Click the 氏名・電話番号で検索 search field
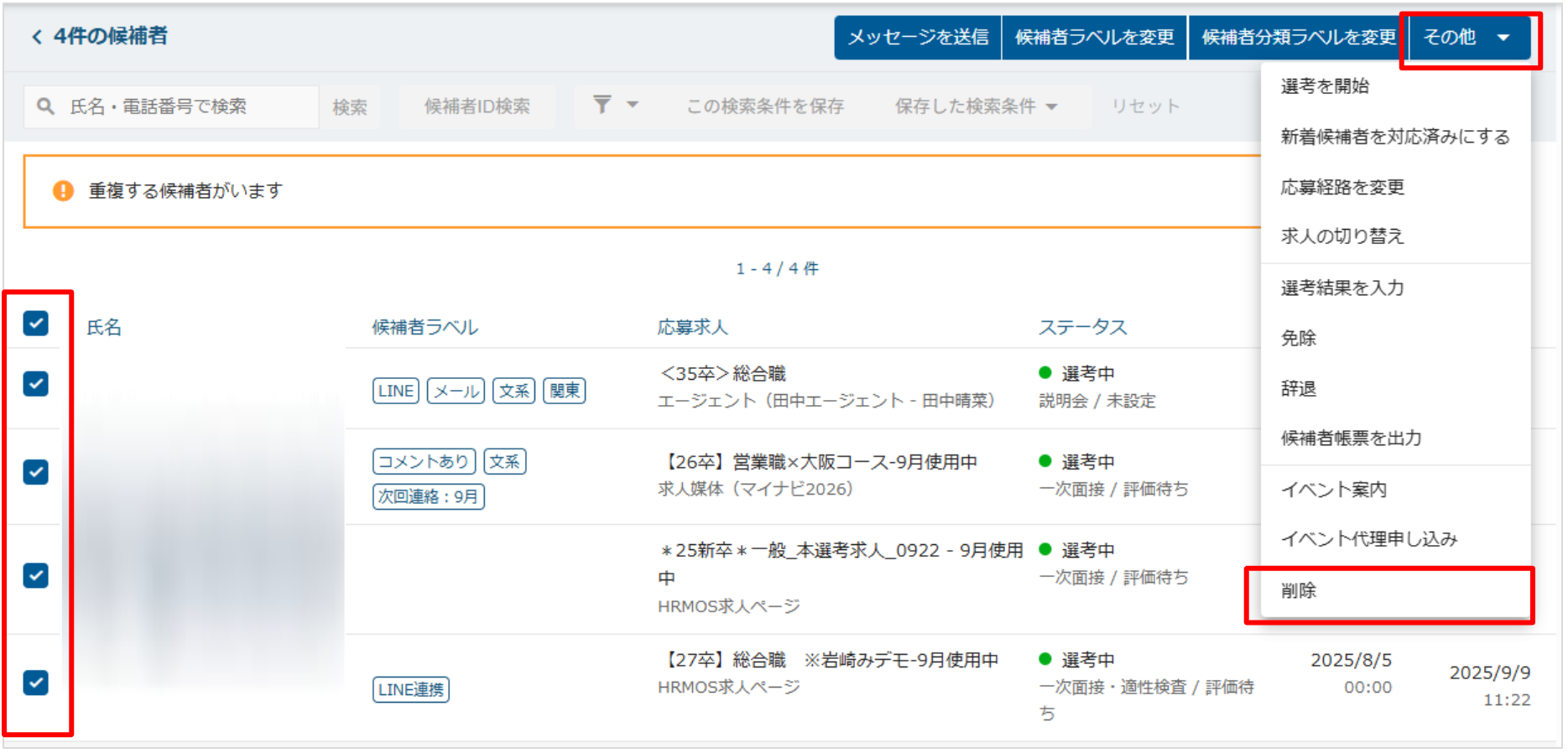 coord(185,106)
